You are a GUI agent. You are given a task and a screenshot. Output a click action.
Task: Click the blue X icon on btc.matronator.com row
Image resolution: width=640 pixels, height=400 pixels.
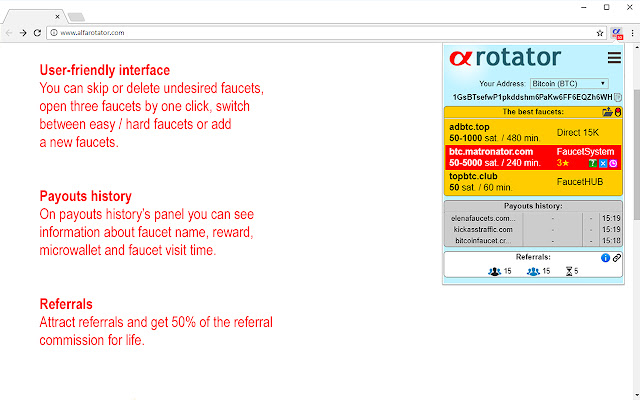coord(603,163)
